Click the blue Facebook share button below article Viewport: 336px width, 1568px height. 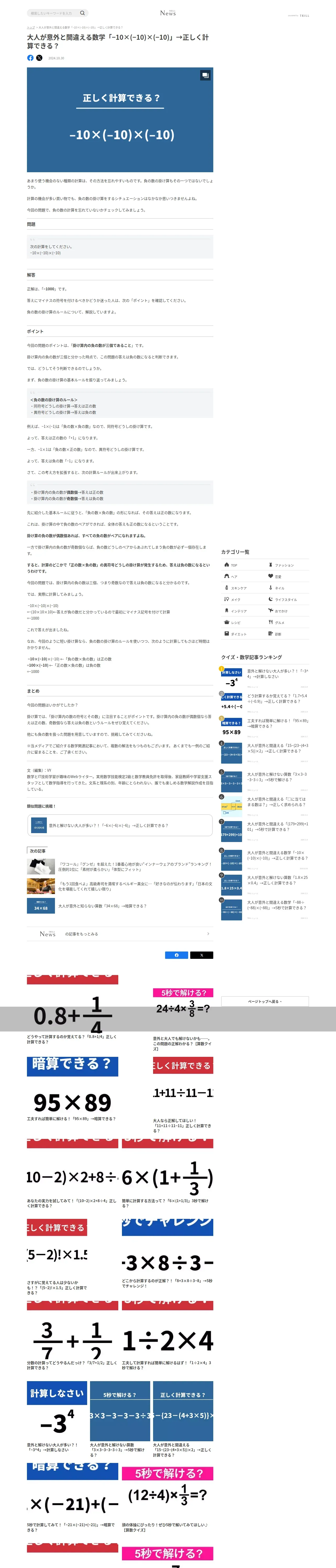coord(177,955)
